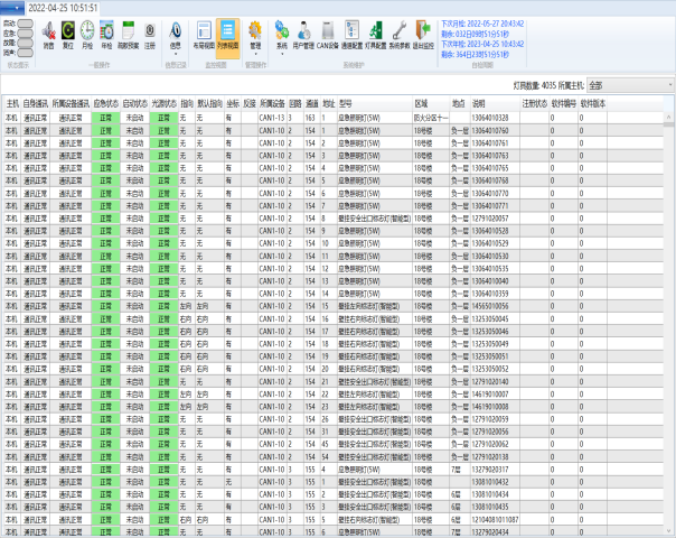Viewport: 676px width, 538px height.
Task: Click the 消音 (mute) speaker icon
Action: point(49,33)
